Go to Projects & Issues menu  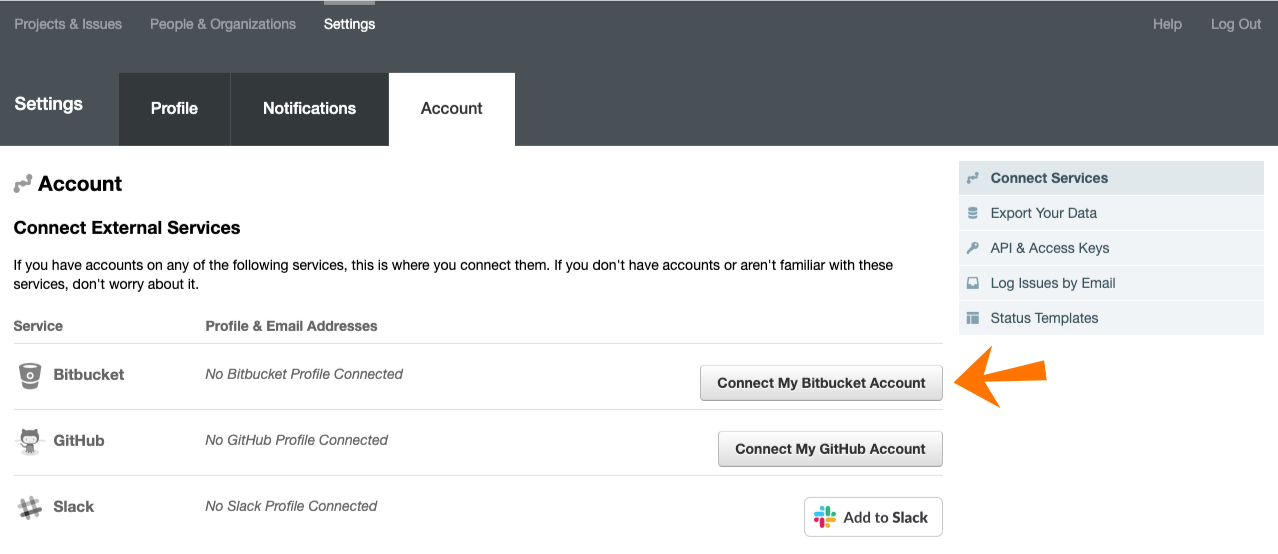click(68, 24)
